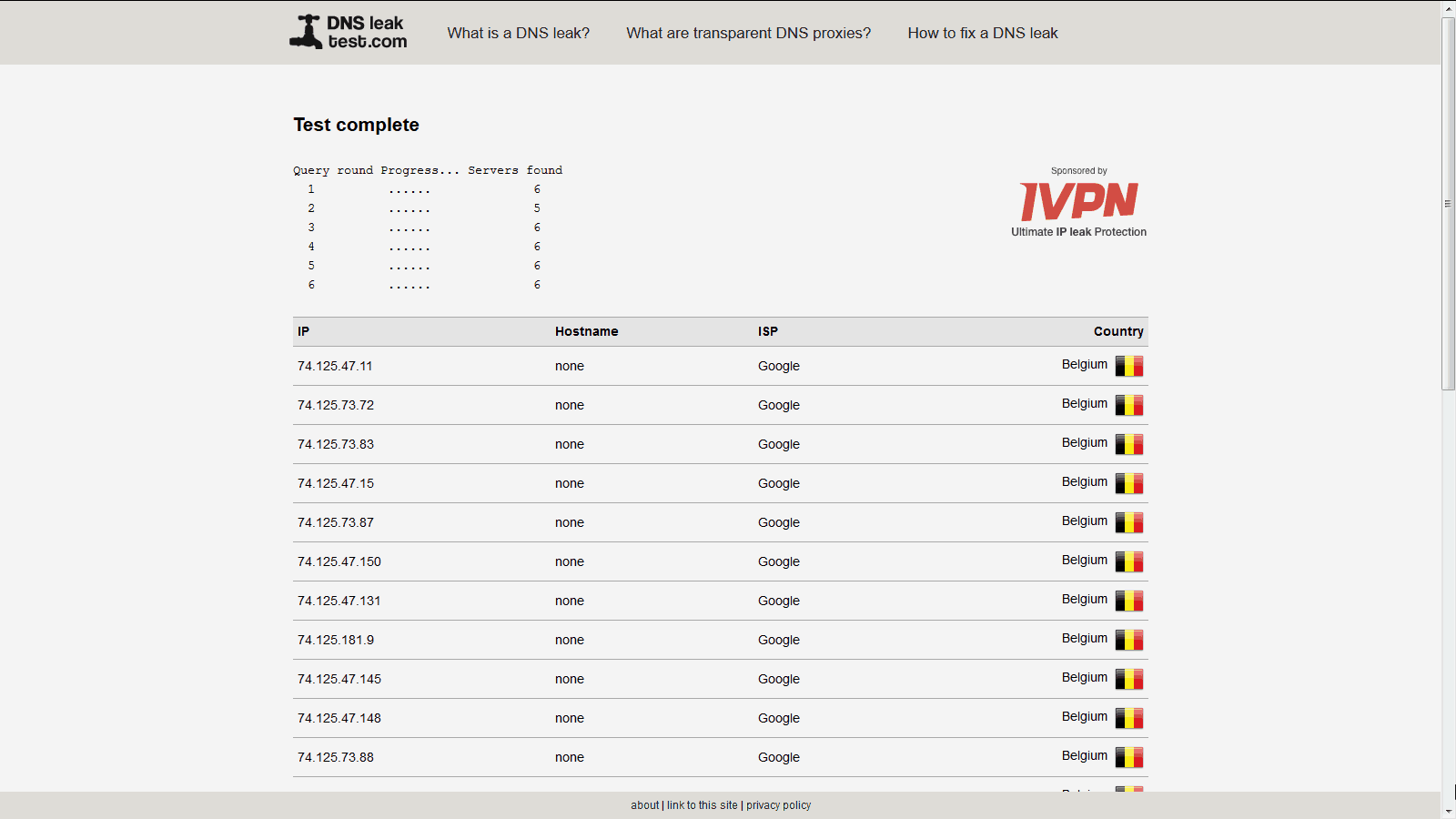Click hostname 'none' in 74.125.73.88 row

570,757
